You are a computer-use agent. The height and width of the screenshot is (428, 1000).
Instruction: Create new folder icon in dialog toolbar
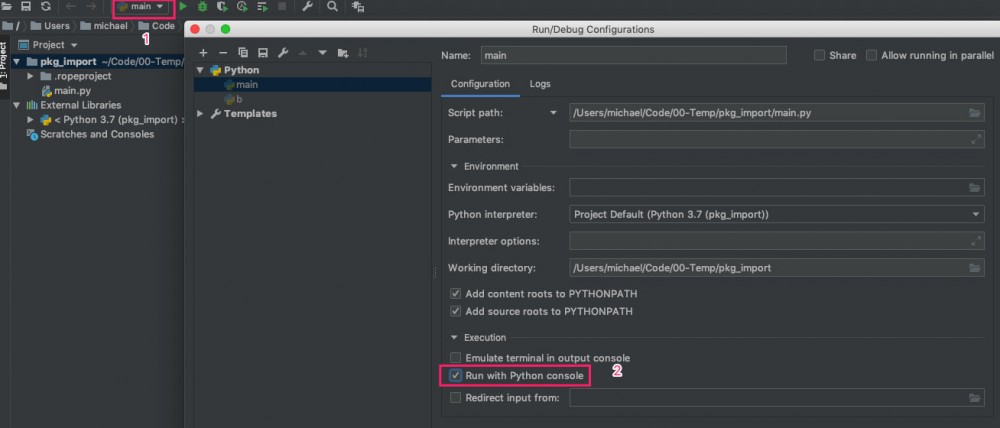coord(343,53)
